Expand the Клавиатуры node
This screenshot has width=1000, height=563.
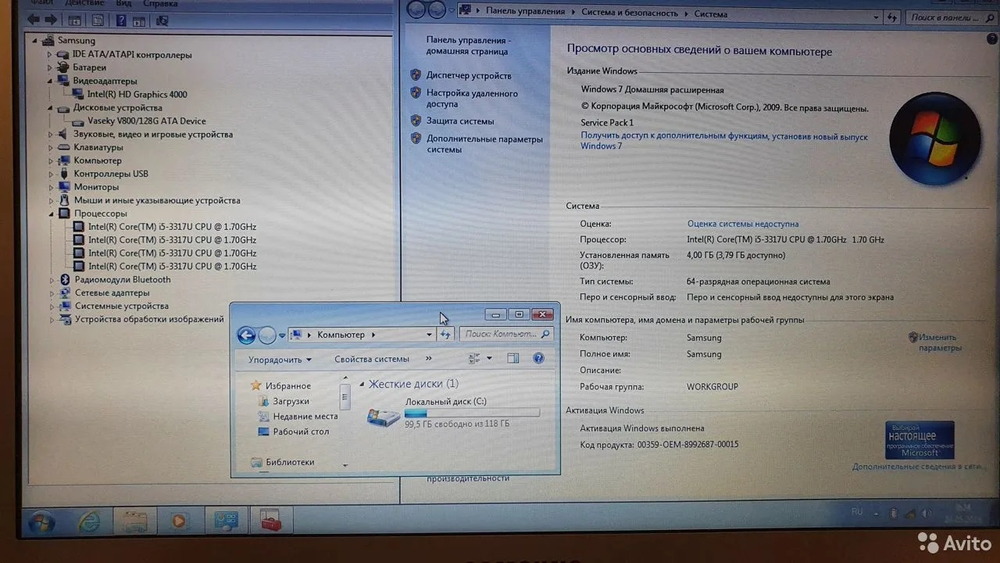pos(50,147)
